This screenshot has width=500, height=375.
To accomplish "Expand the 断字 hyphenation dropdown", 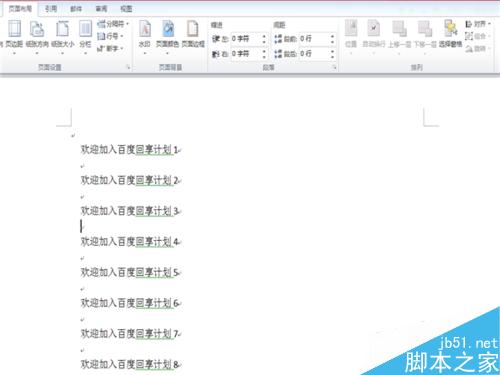I will coord(110,48).
